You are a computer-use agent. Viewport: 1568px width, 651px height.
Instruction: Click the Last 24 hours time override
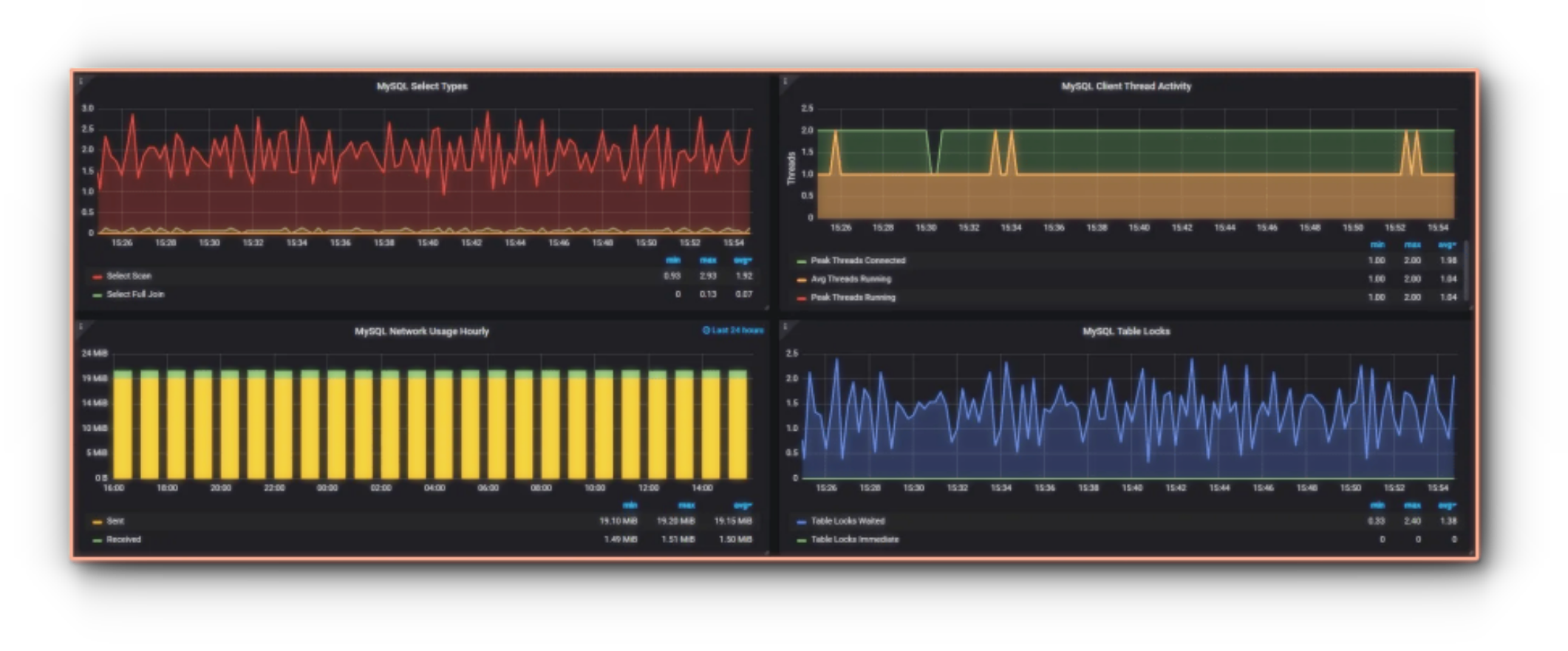pos(732,330)
